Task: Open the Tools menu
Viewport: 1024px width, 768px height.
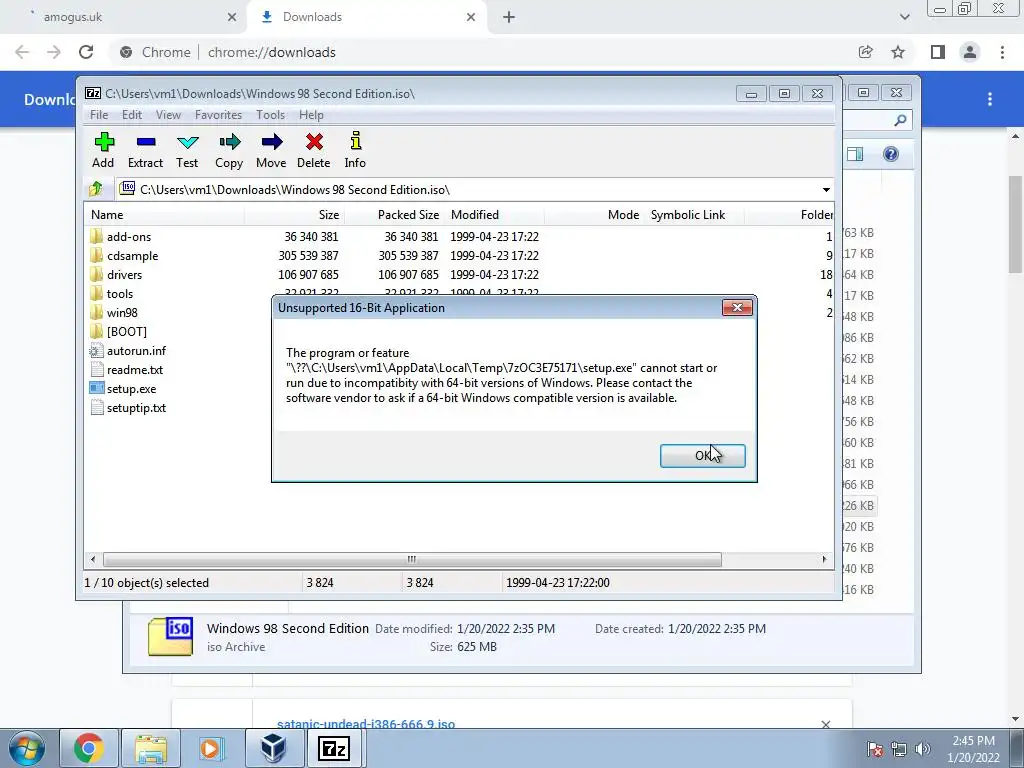Action: tap(270, 115)
